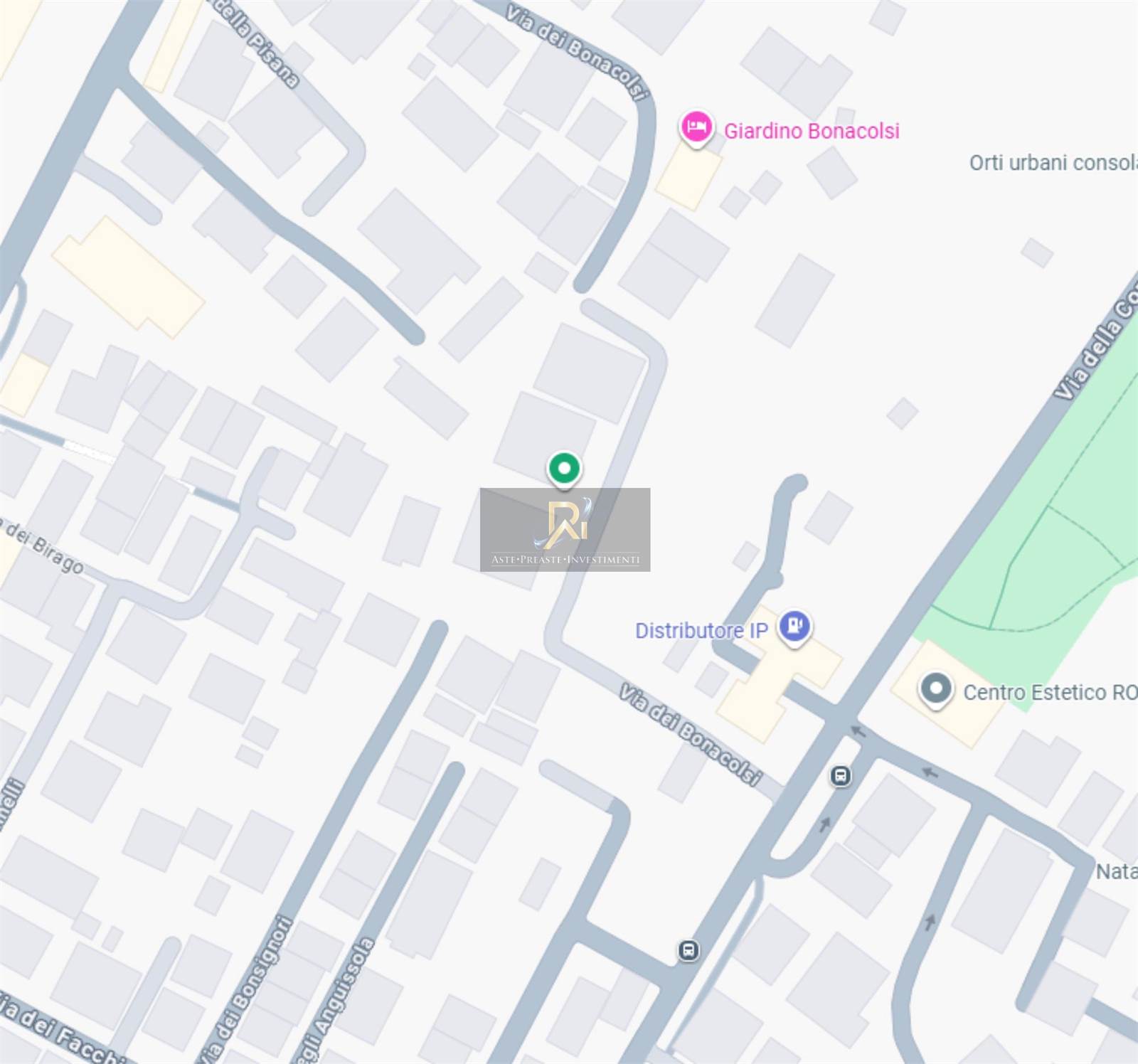This screenshot has width=1138, height=1064.
Task: Click the lower bus stop icon
Action: tap(688, 950)
